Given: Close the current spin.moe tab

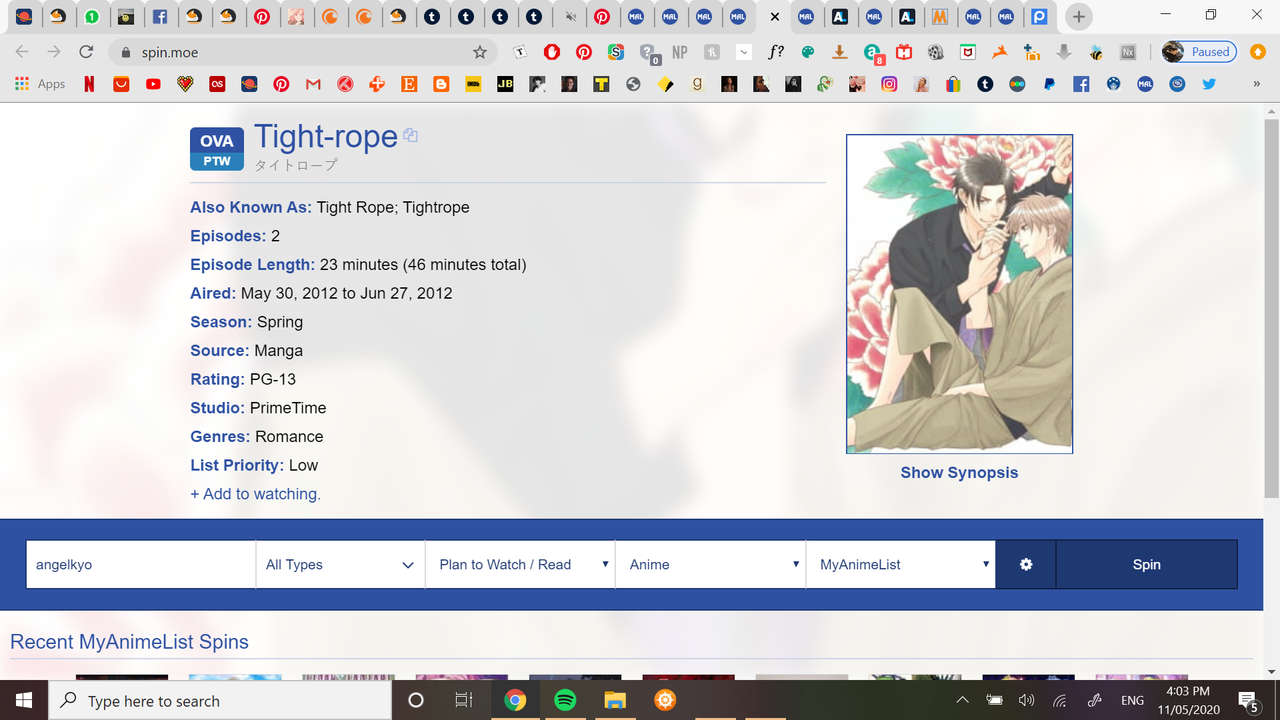Looking at the screenshot, I should pos(774,17).
